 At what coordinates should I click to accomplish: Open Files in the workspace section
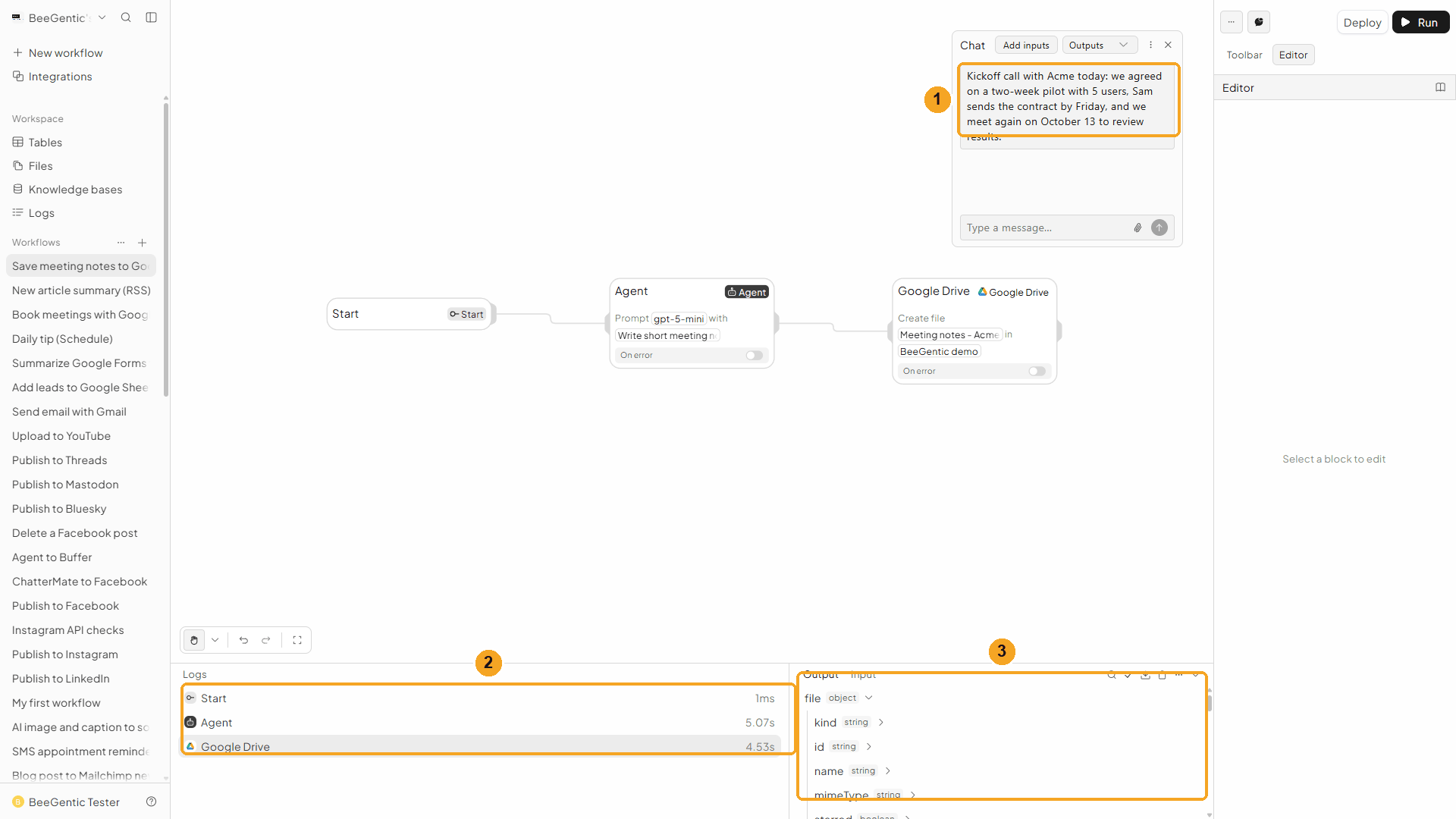tap(40, 165)
